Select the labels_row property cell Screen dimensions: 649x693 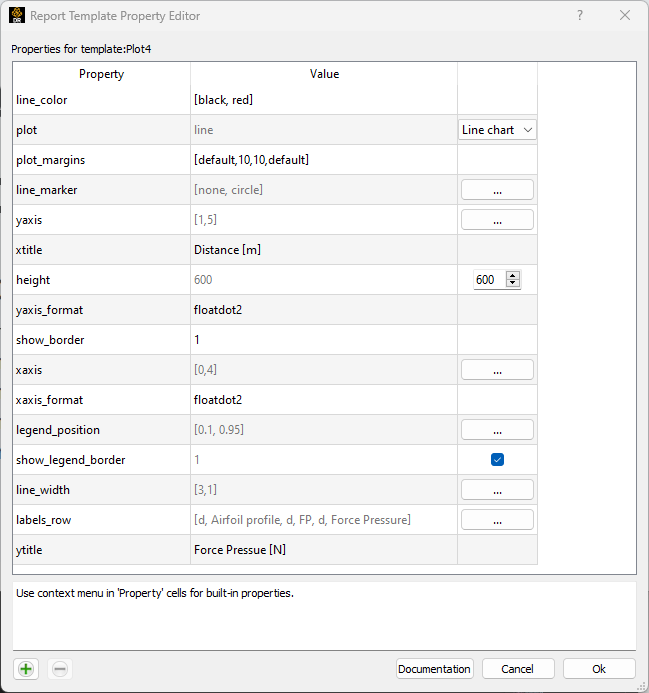tap(102, 520)
